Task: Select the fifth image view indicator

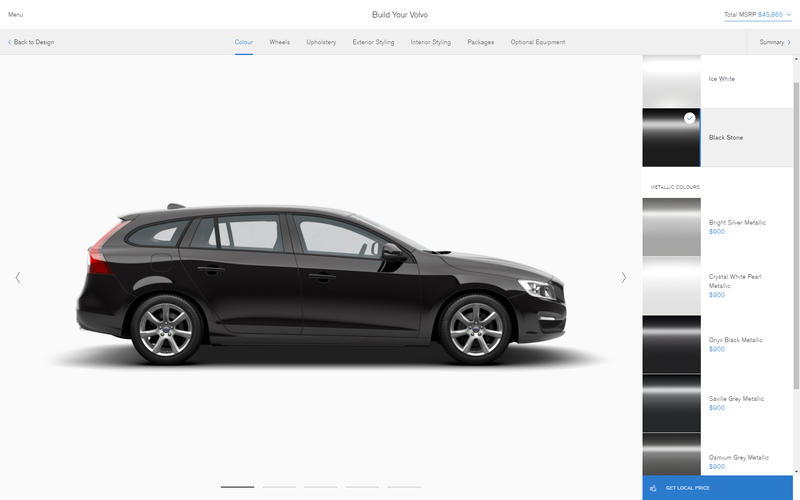Action: pos(404,487)
